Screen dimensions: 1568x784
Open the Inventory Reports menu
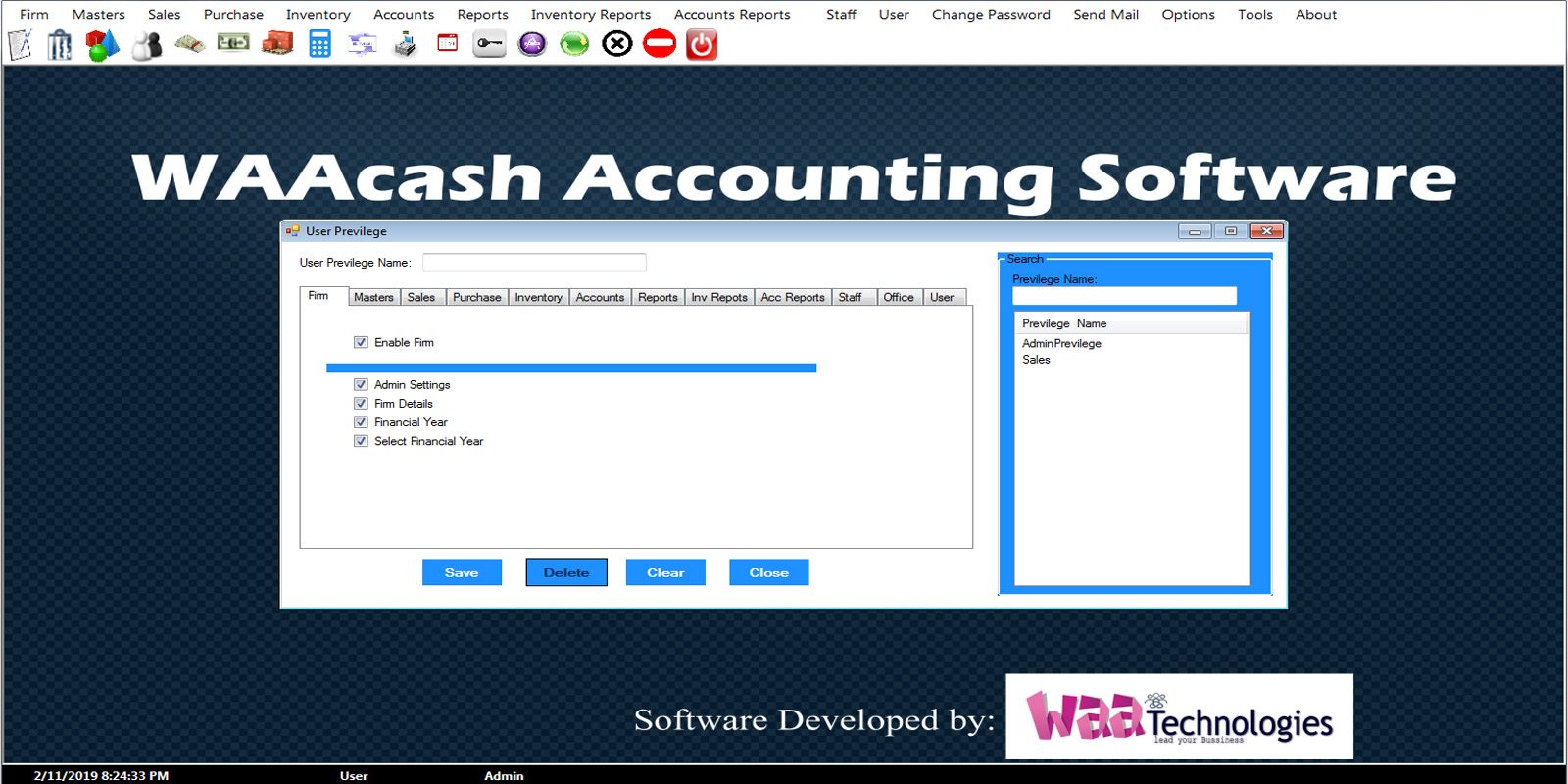tap(591, 14)
